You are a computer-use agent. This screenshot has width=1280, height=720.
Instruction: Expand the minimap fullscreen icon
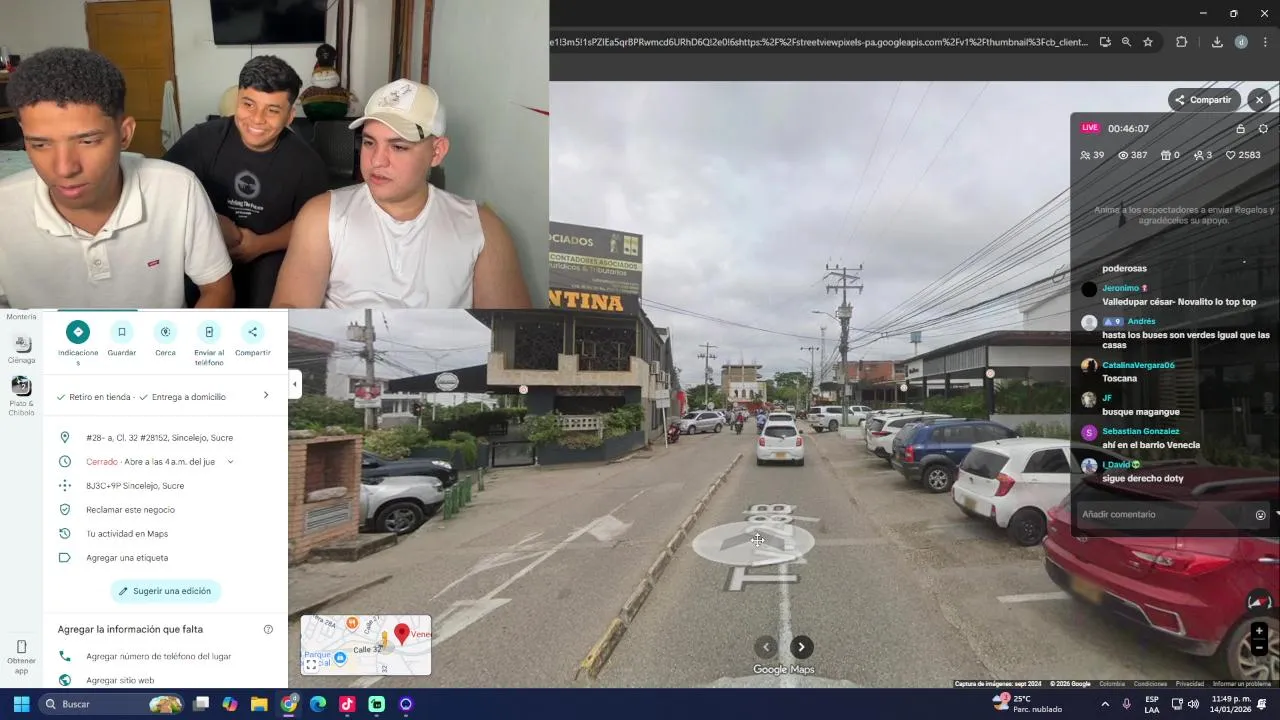pyautogui.click(x=311, y=664)
